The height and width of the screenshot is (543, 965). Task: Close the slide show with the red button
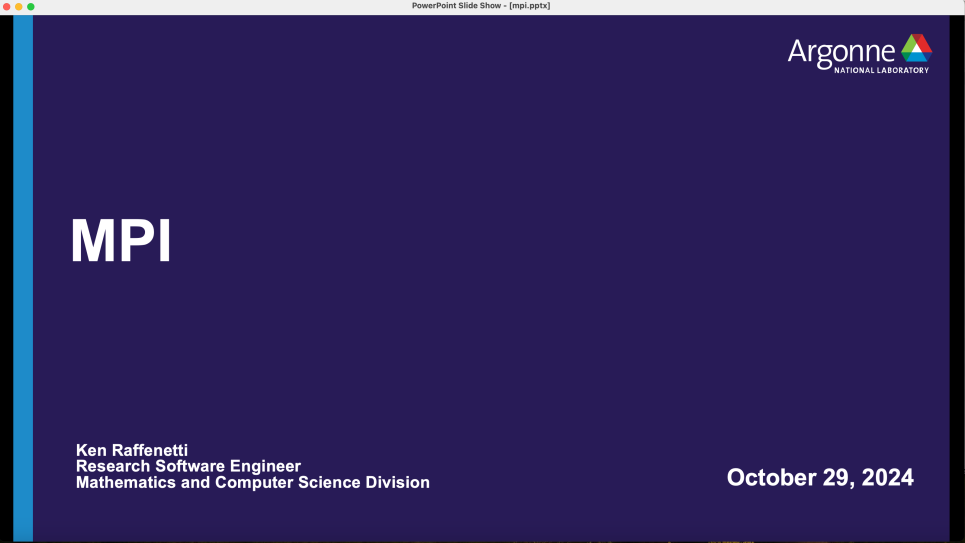tap(6, 6)
